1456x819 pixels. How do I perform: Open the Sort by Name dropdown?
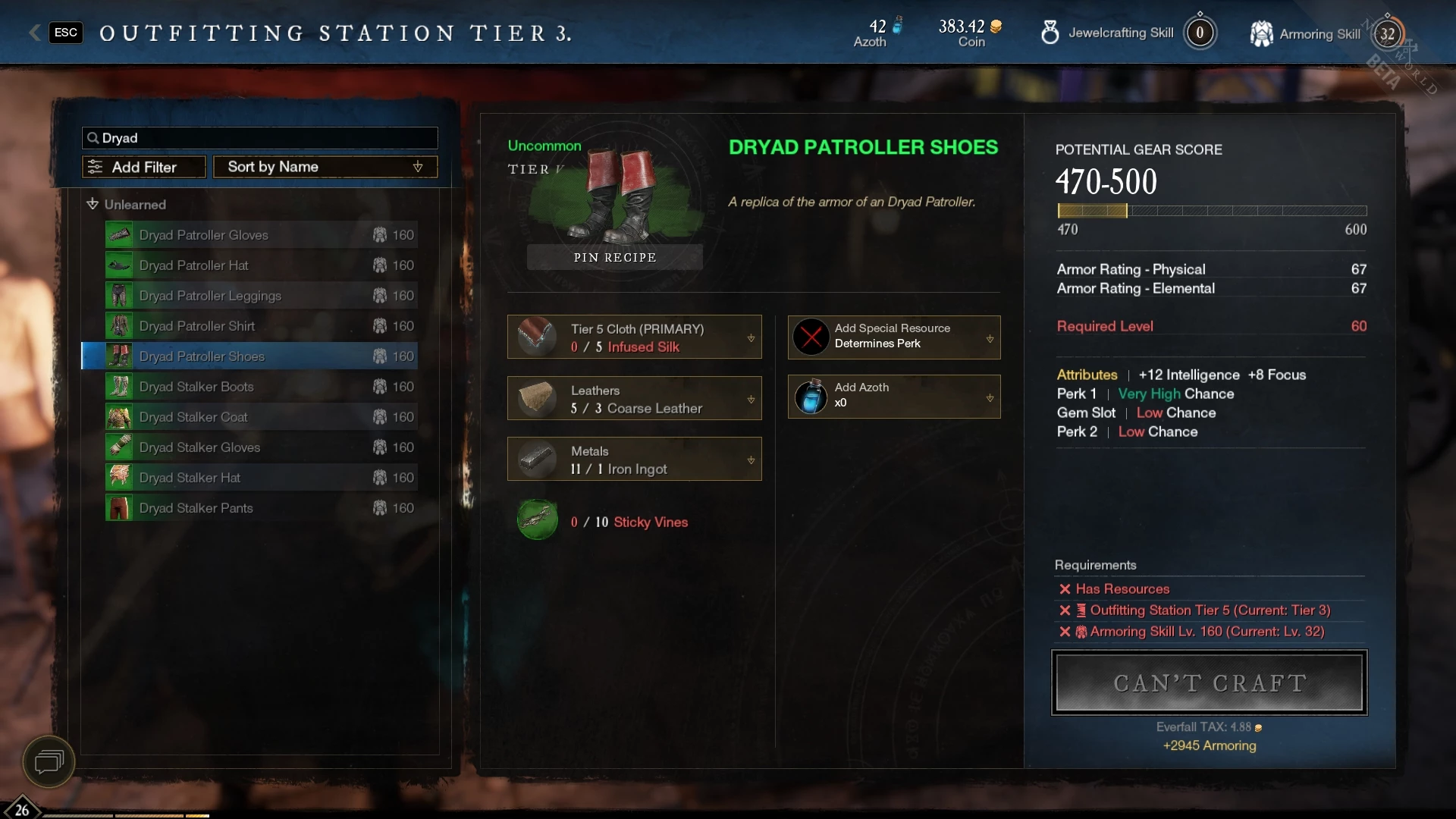(325, 167)
